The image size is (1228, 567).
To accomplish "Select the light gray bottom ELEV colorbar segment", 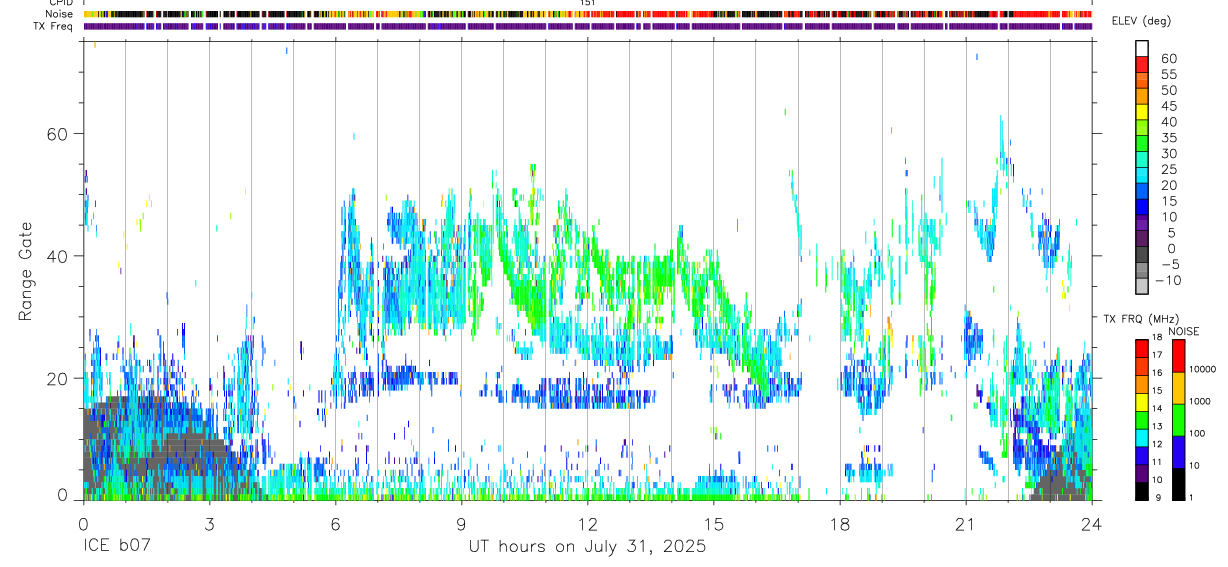I will tap(1142, 287).
